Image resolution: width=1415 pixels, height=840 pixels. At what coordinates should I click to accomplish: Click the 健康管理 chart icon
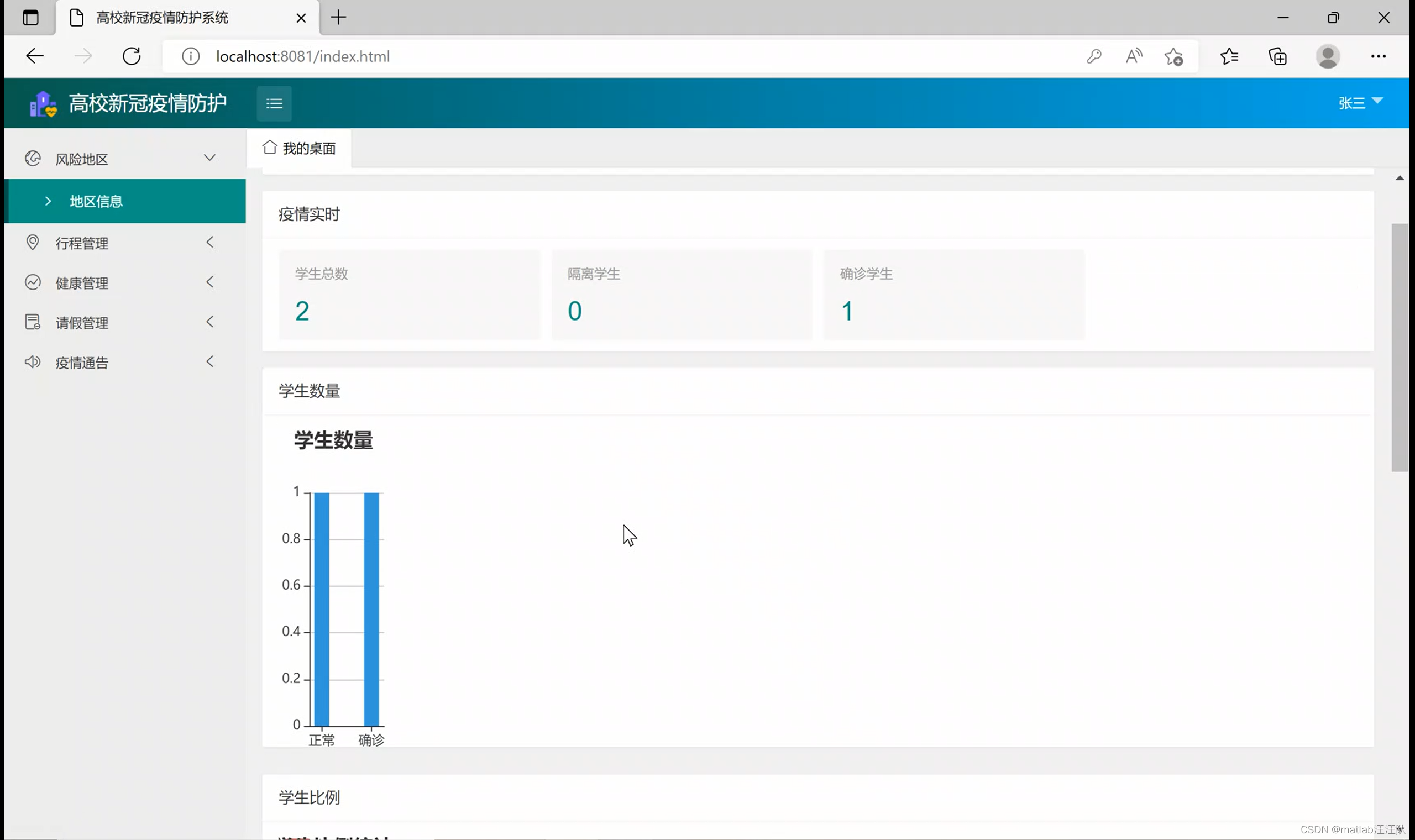[33, 282]
